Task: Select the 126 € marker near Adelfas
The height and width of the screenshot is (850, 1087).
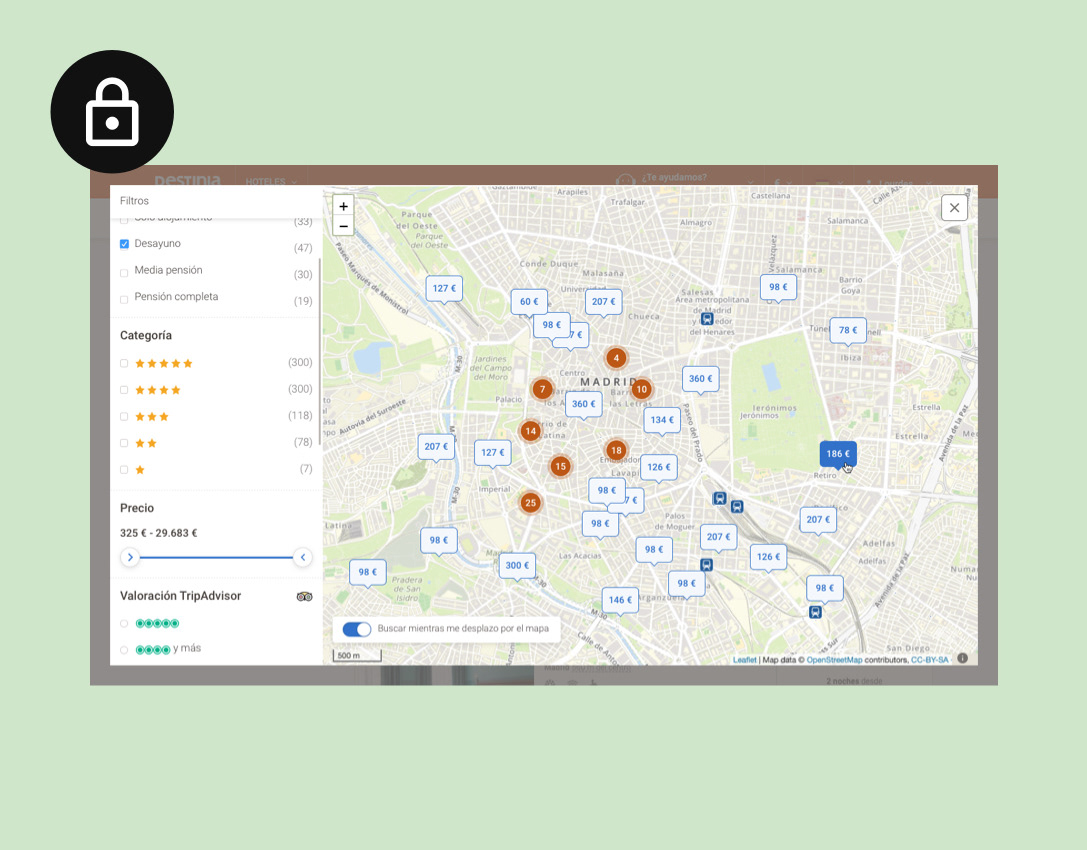Action: point(768,557)
